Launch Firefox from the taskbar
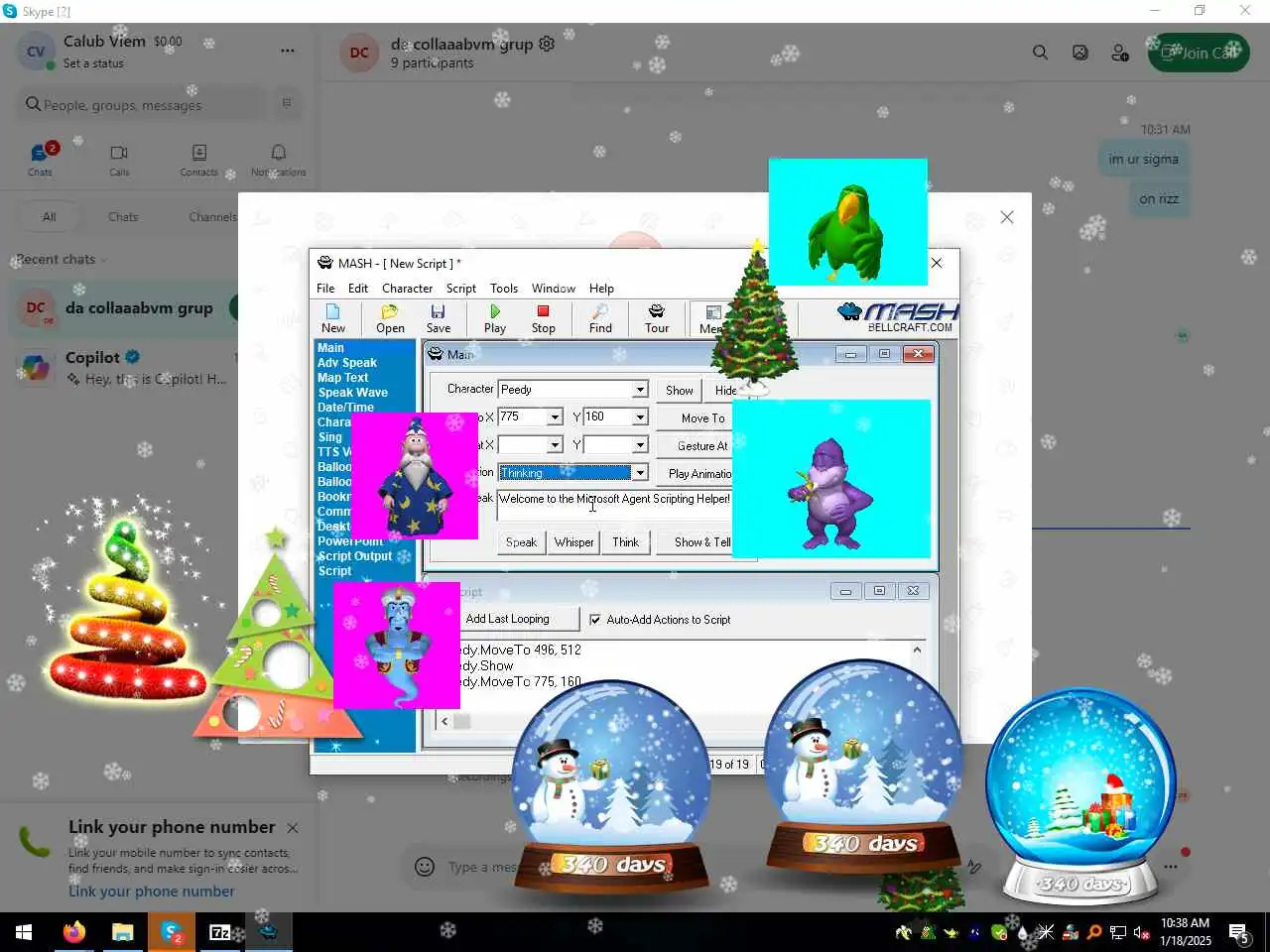This screenshot has width=1270, height=952. click(73, 932)
